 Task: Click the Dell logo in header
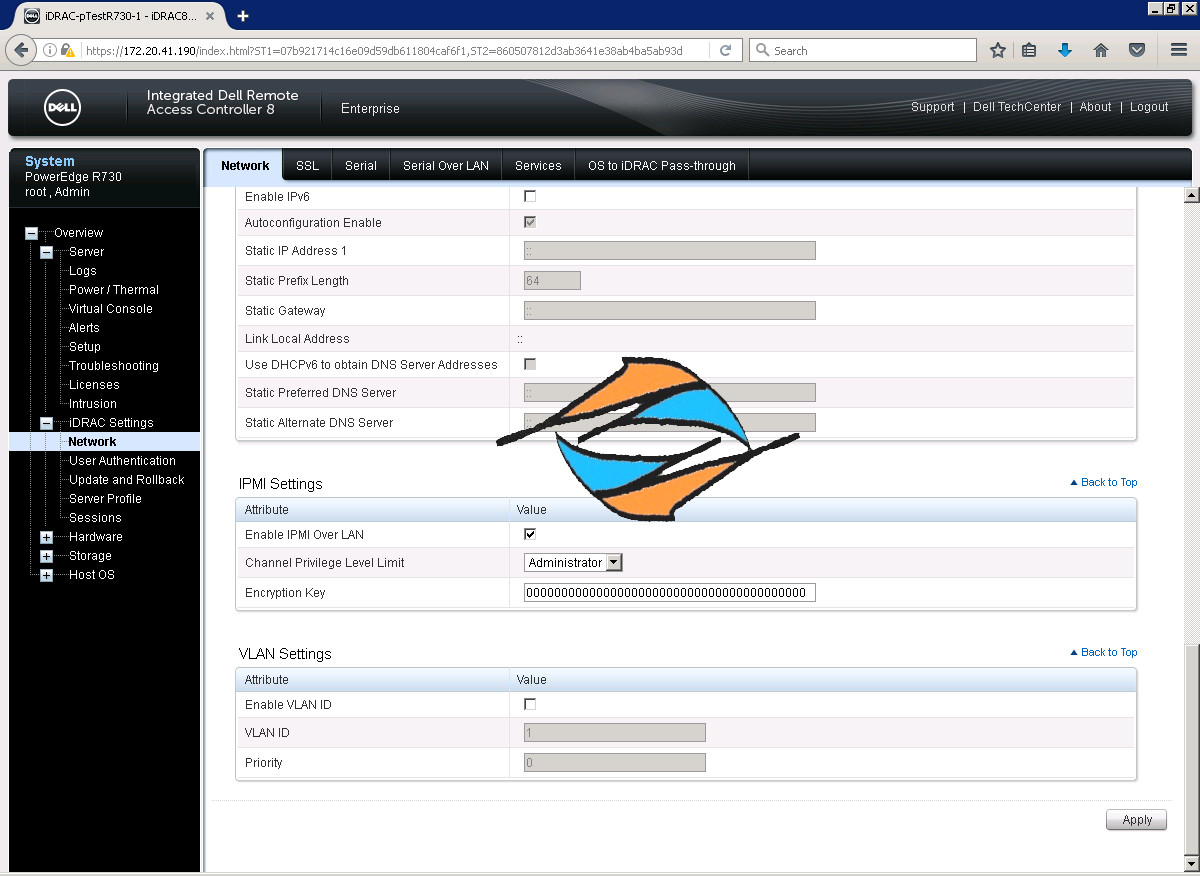coord(63,108)
